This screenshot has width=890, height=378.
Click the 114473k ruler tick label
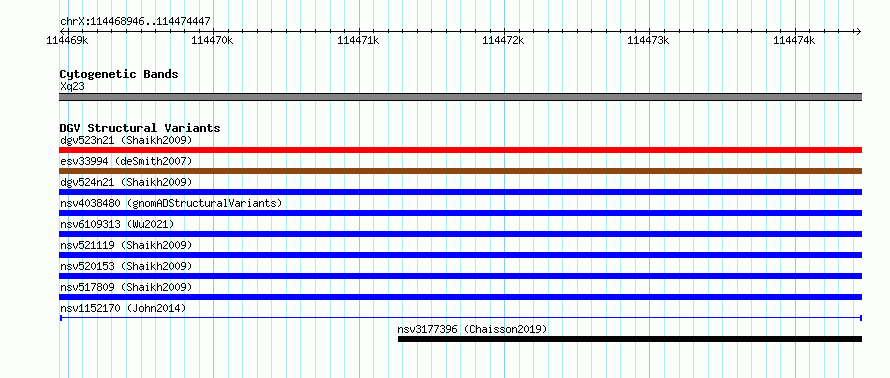pyautogui.click(x=648, y=40)
